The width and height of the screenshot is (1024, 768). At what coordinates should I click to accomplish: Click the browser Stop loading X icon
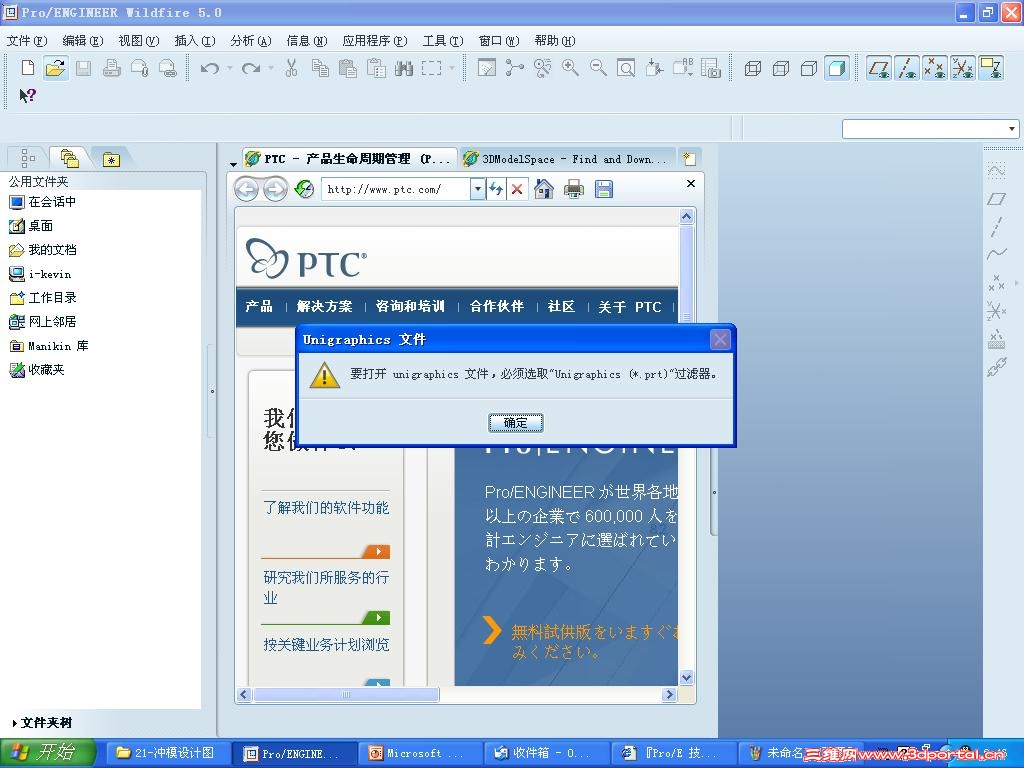[x=517, y=189]
